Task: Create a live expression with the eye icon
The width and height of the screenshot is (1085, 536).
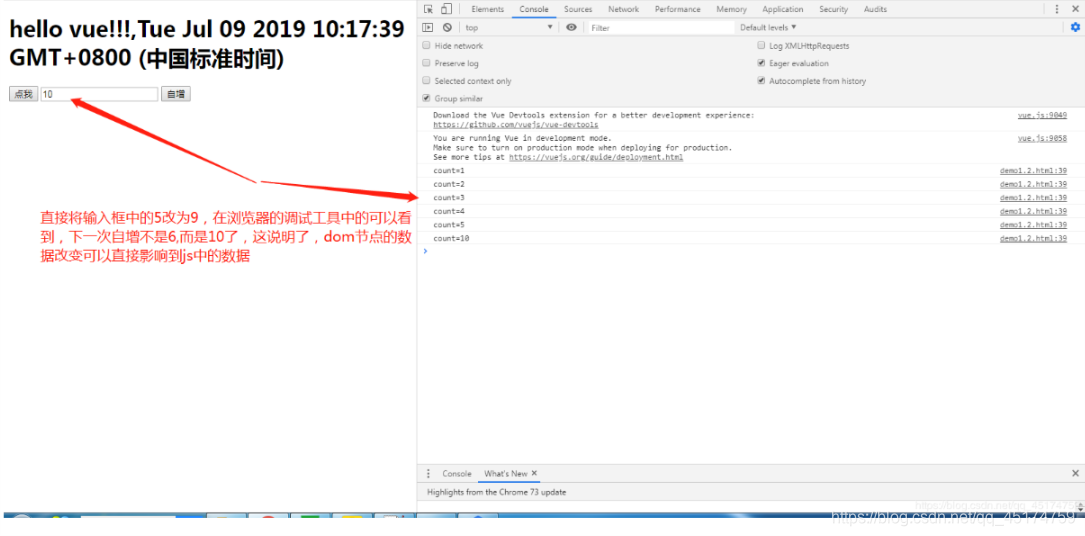Action: [x=571, y=28]
